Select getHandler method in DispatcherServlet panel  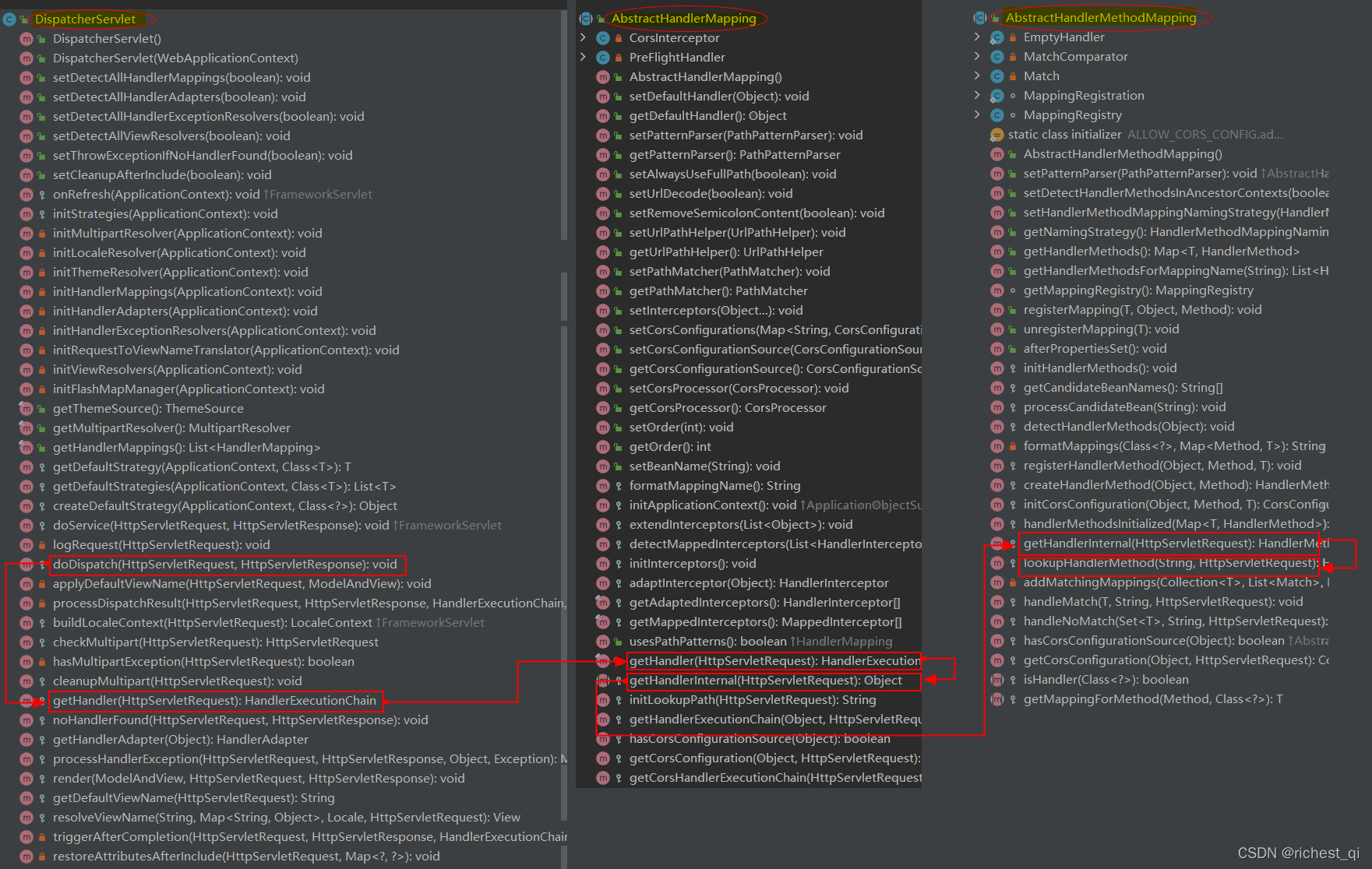pos(214,700)
